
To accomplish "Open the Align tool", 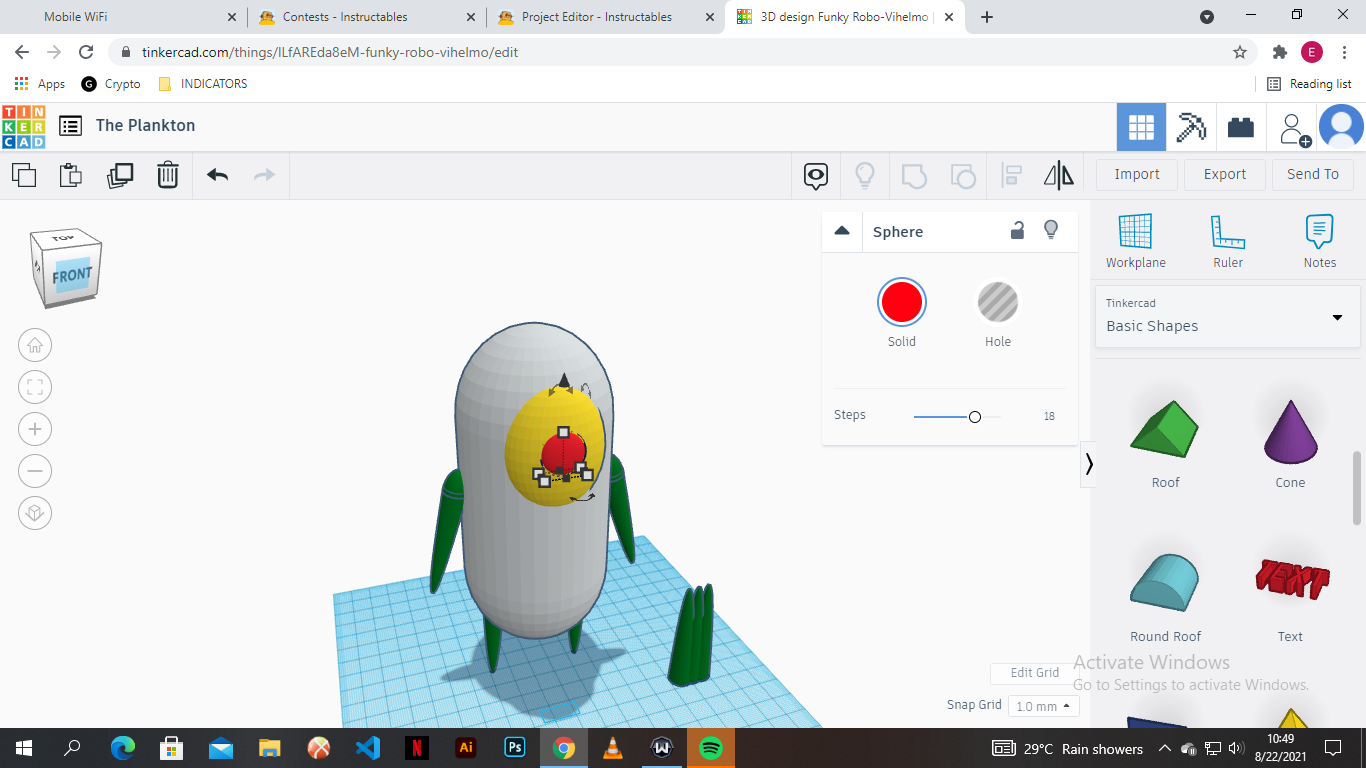I will tap(1010, 175).
